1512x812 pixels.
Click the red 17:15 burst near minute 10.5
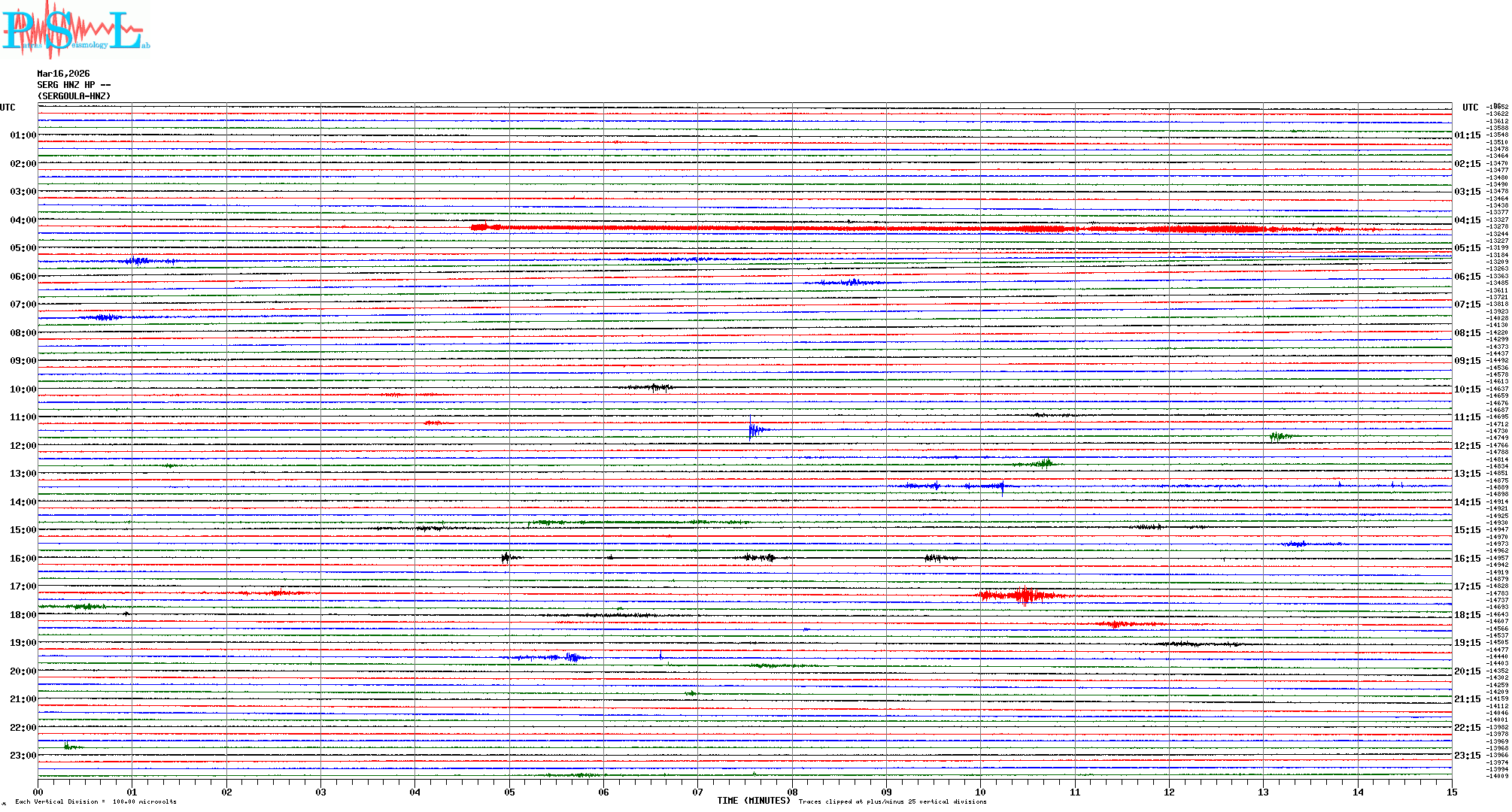1025,595
